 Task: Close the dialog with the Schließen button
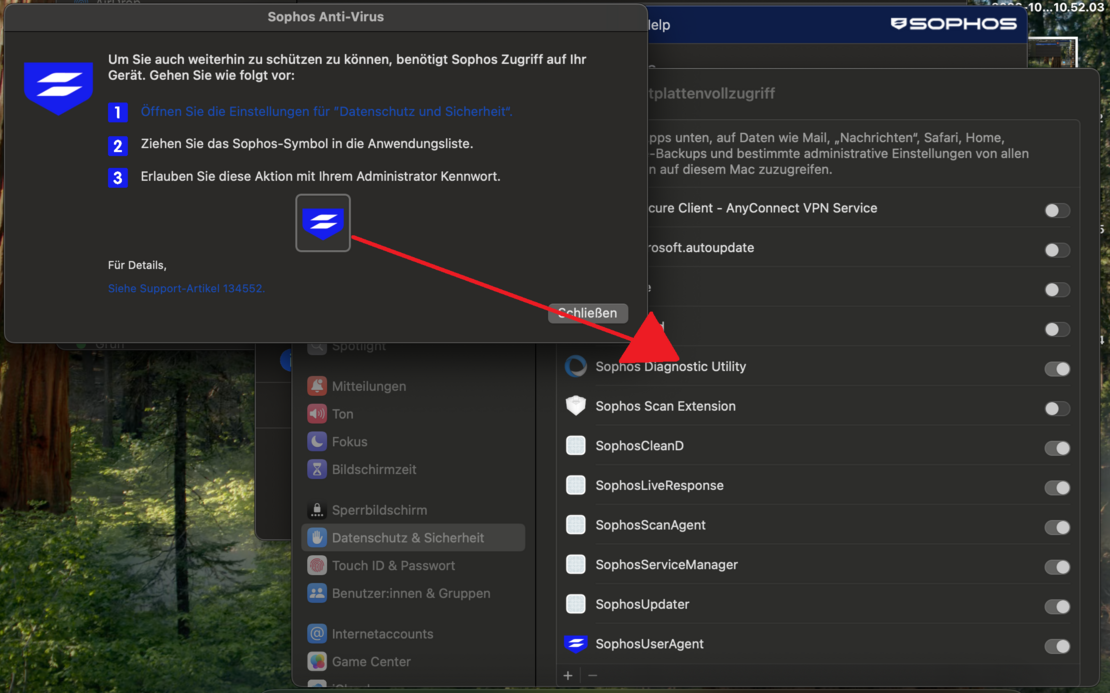(x=588, y=313)
